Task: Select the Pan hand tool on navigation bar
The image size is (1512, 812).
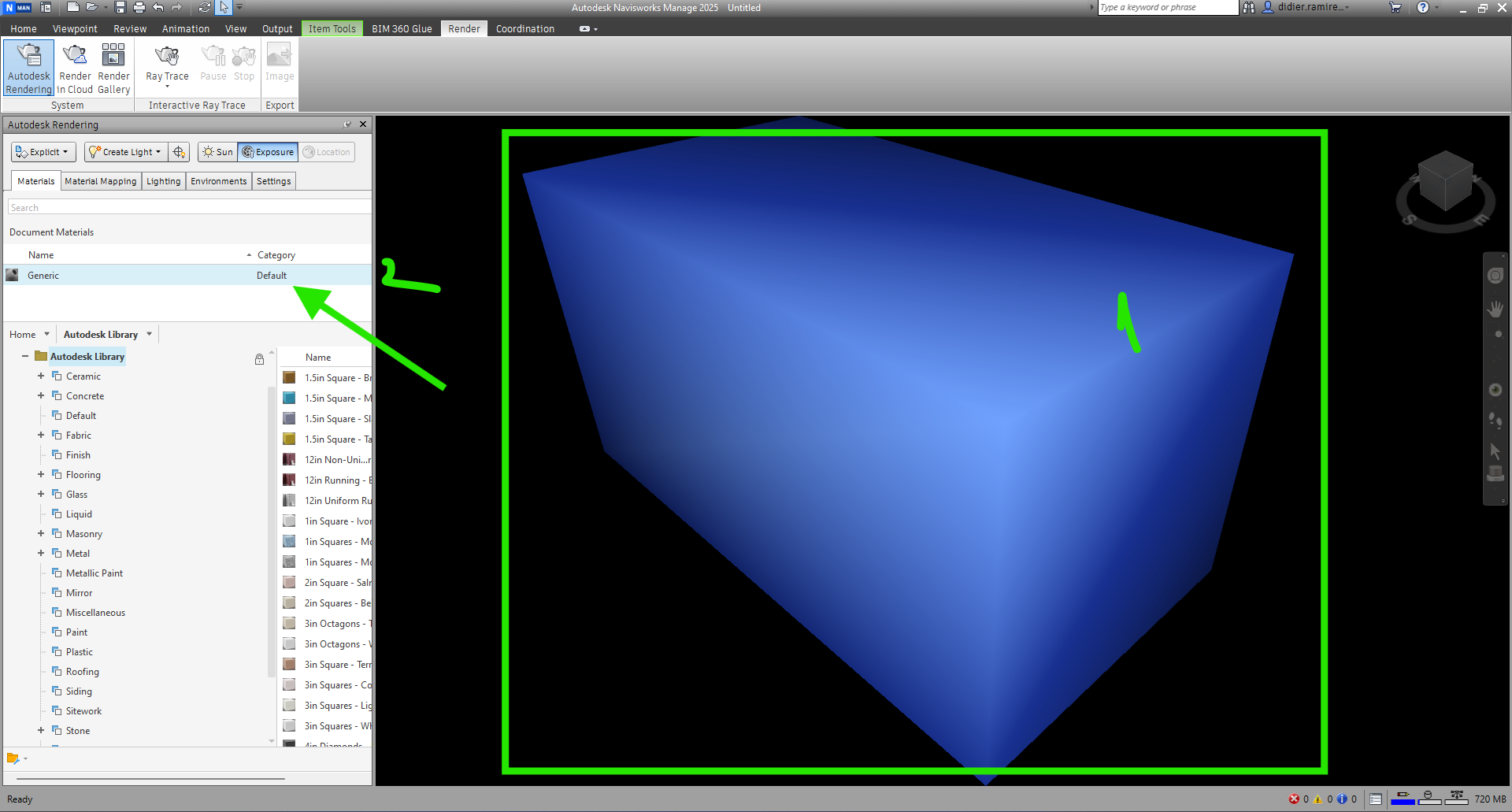Action: coord(1495,309)
